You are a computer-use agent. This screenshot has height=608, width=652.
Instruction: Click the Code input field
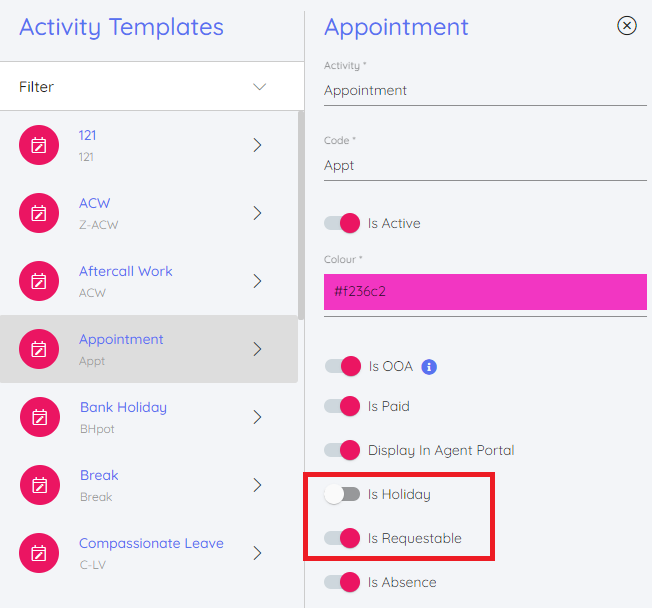[x=485, y=165]
